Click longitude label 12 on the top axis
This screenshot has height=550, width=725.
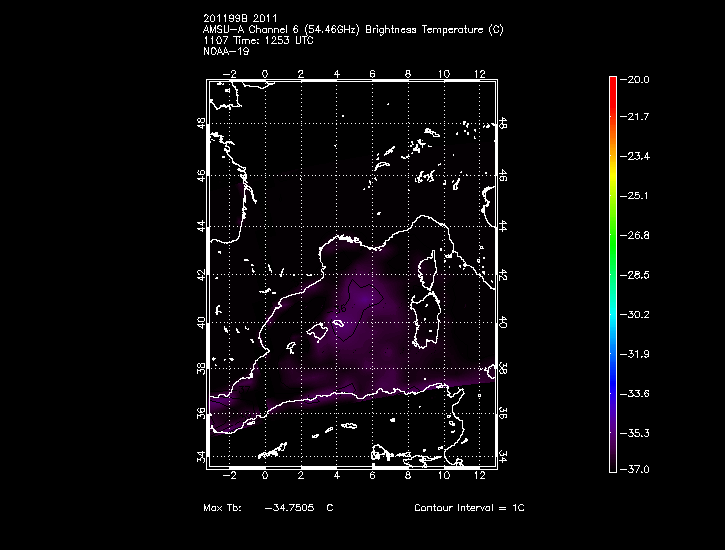480,73
